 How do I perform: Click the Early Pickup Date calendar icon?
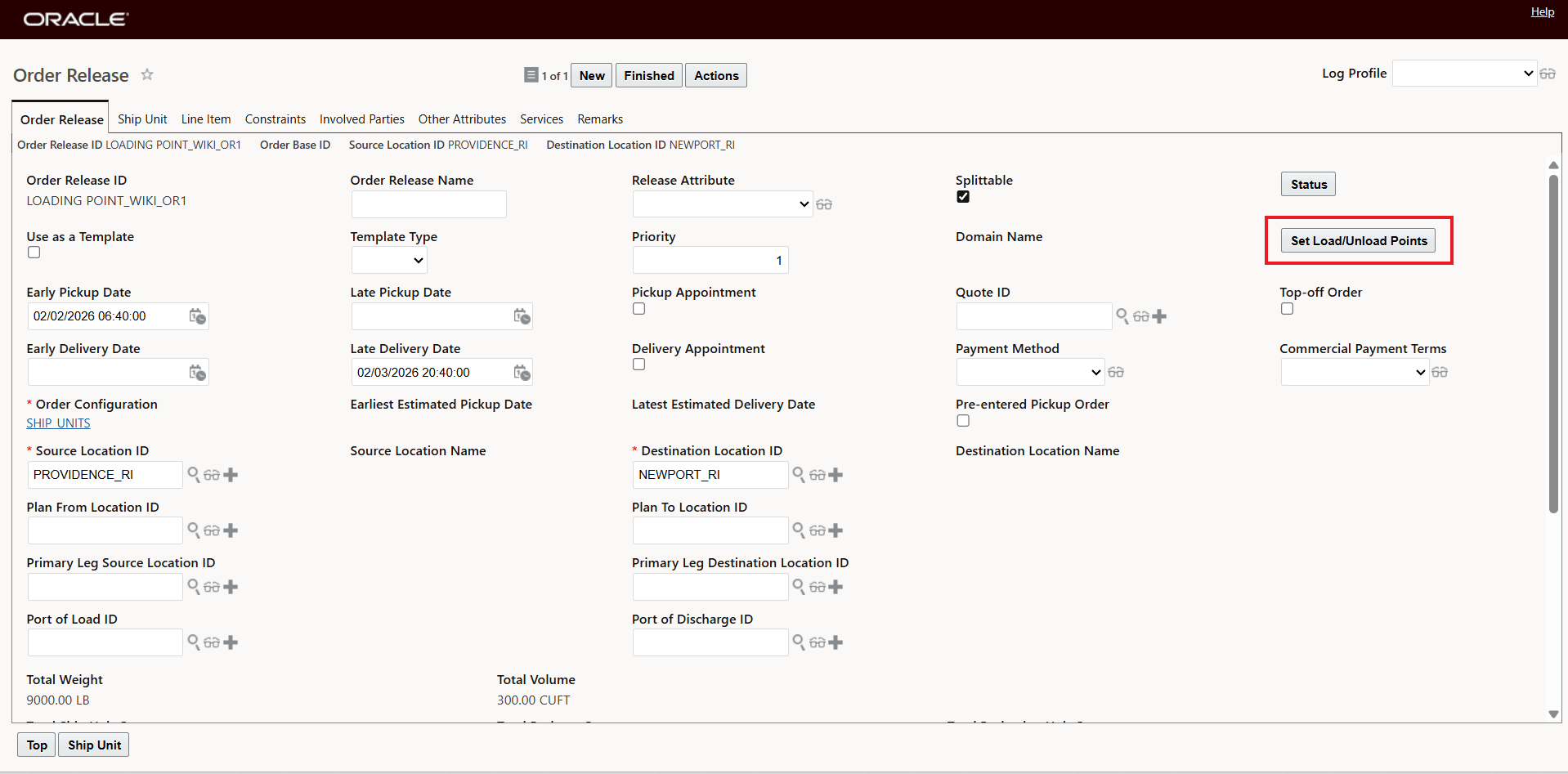197,316
